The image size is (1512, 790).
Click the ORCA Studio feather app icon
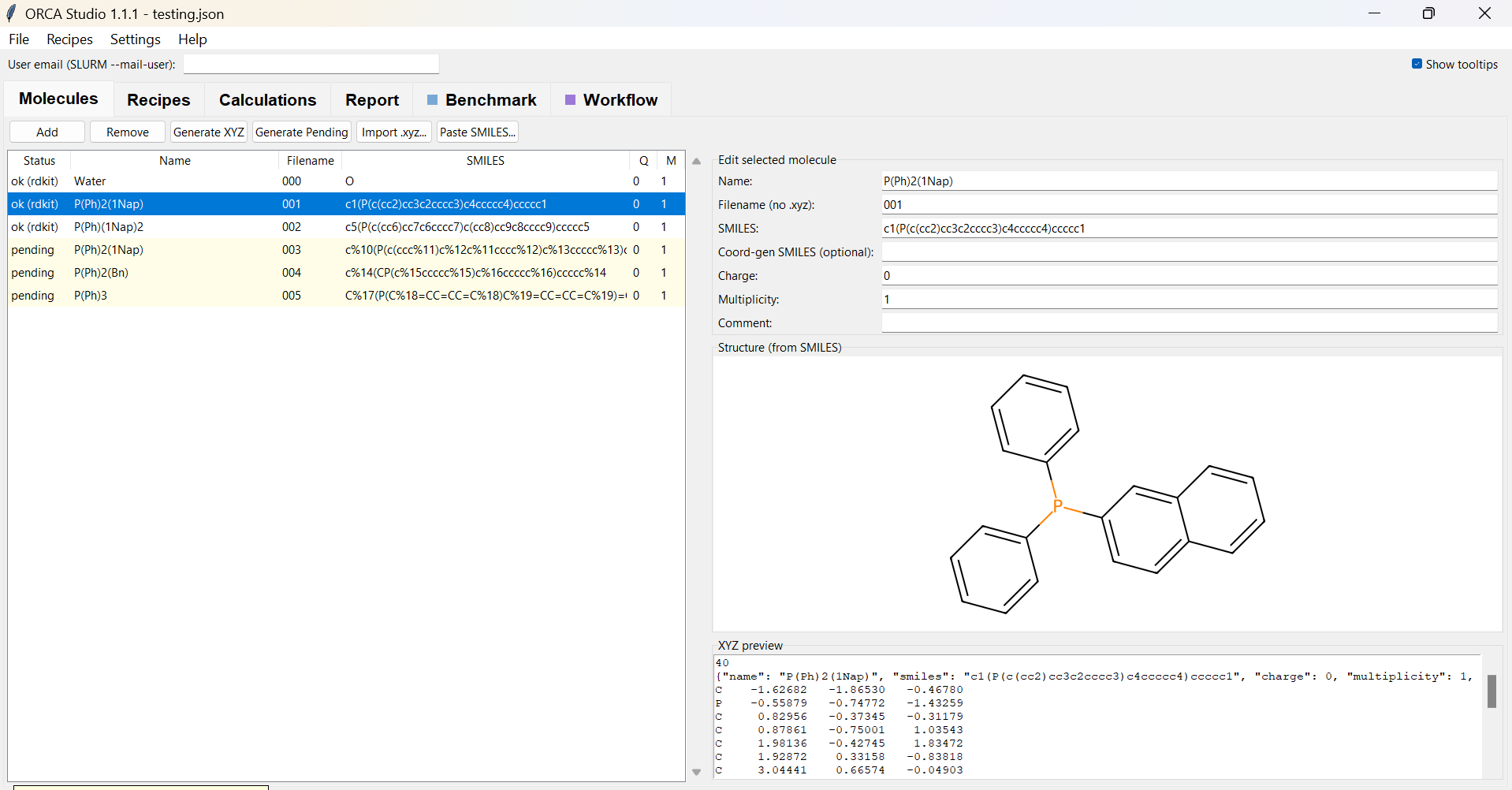11,13
